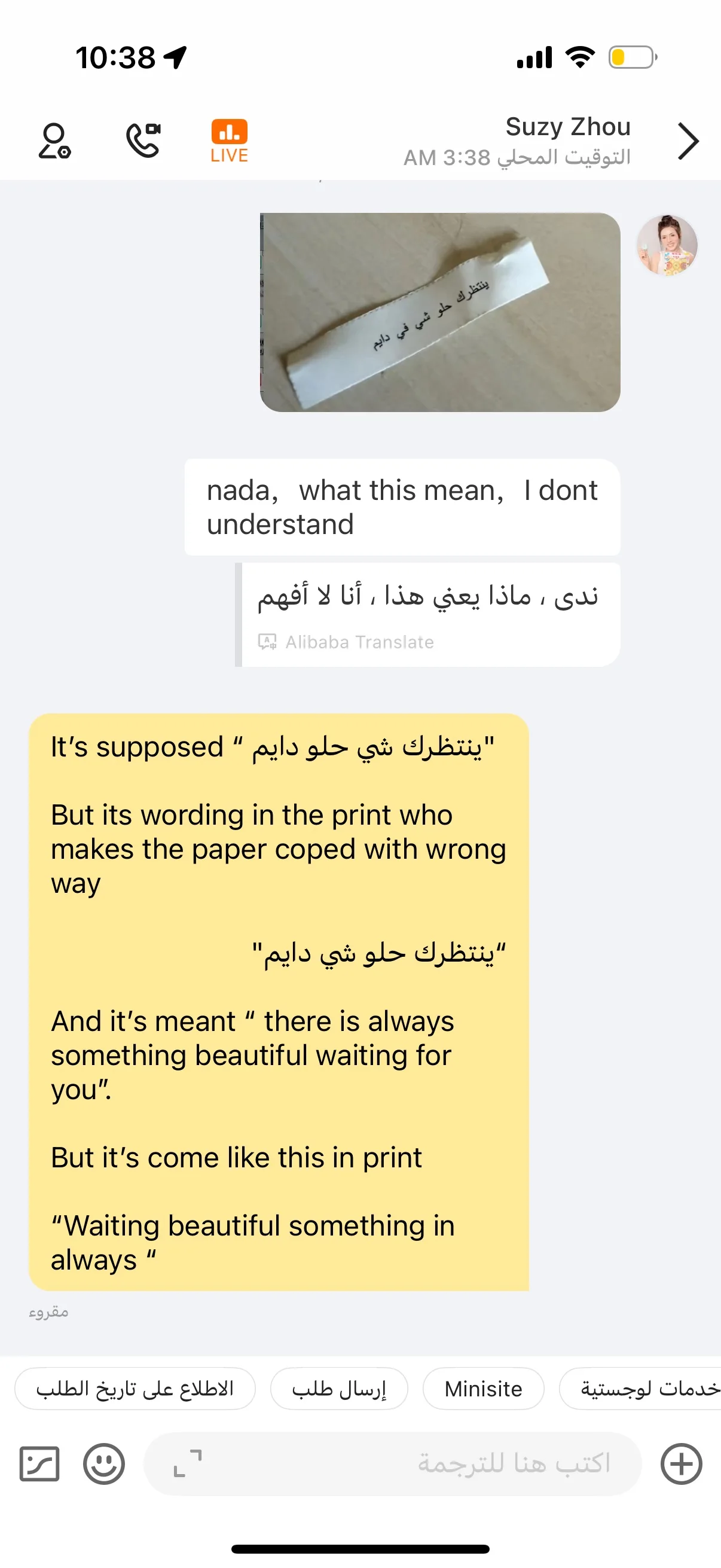
Task: Tap the yellow sent message bubble
Action: click(x=279, y=1002)
